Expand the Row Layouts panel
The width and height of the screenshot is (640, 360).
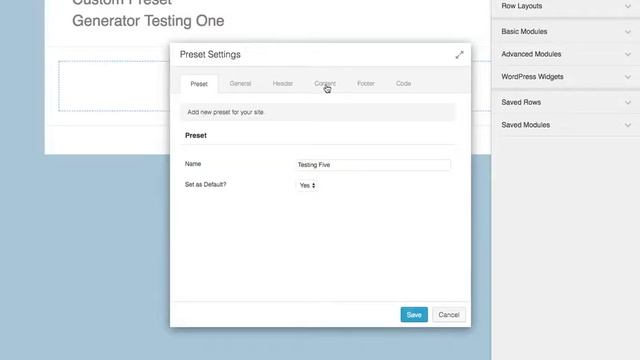point(566,7)
